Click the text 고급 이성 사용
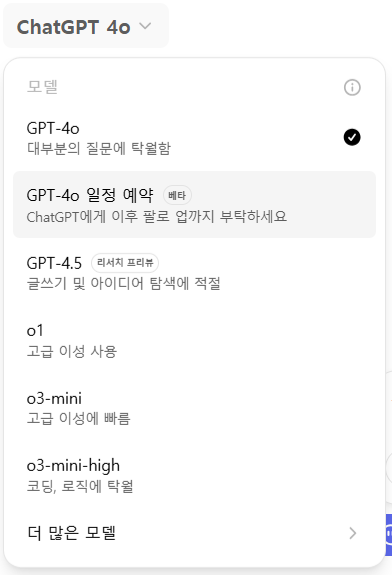 click(x=72, y=351)
